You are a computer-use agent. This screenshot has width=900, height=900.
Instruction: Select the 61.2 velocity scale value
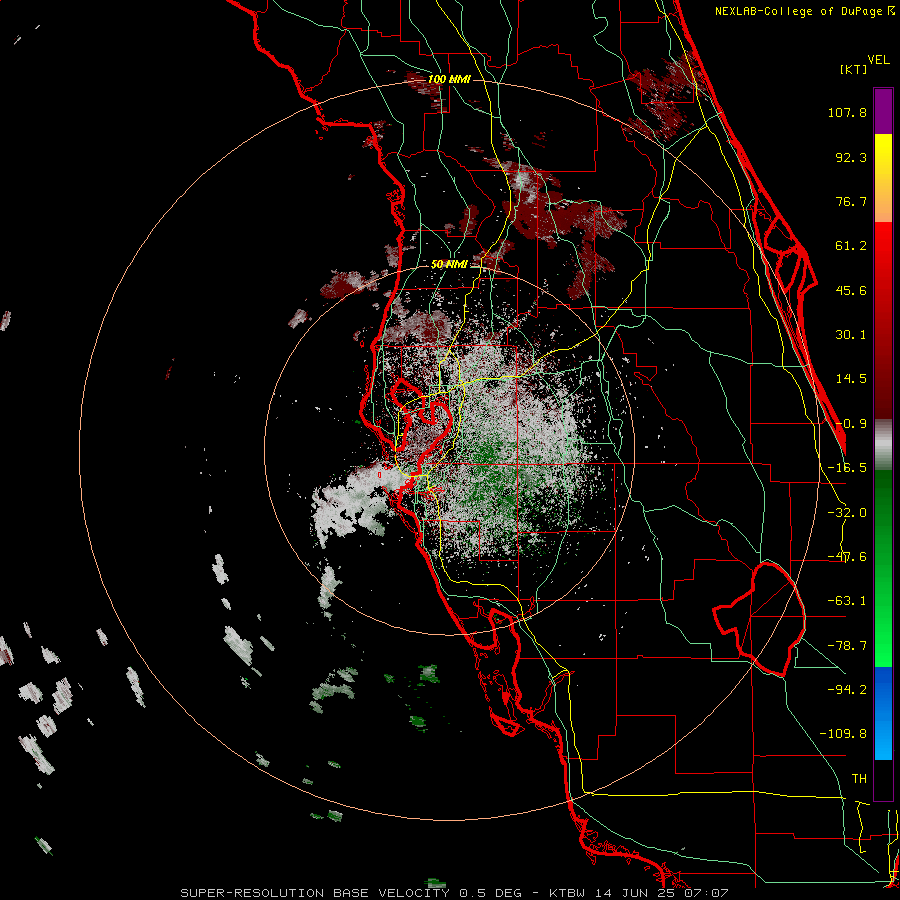click(851, 246)
